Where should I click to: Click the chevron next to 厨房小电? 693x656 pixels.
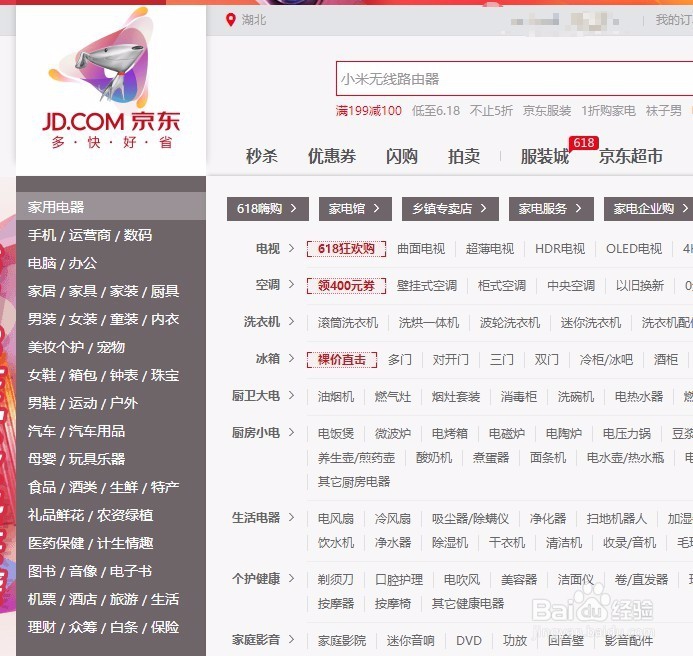click(x=291, y=433)
